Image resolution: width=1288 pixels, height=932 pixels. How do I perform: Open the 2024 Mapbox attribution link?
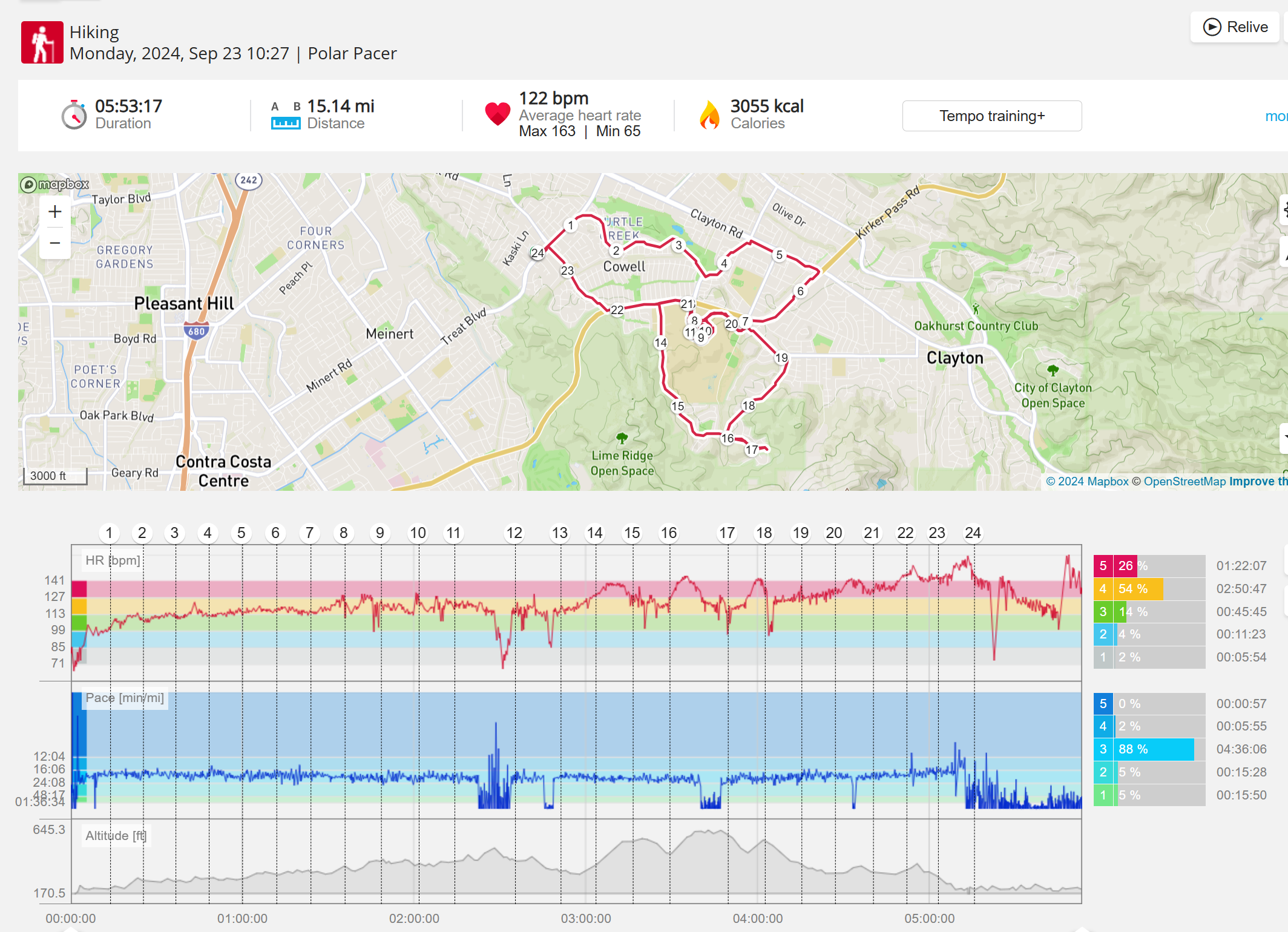(x=1087, y=481)
